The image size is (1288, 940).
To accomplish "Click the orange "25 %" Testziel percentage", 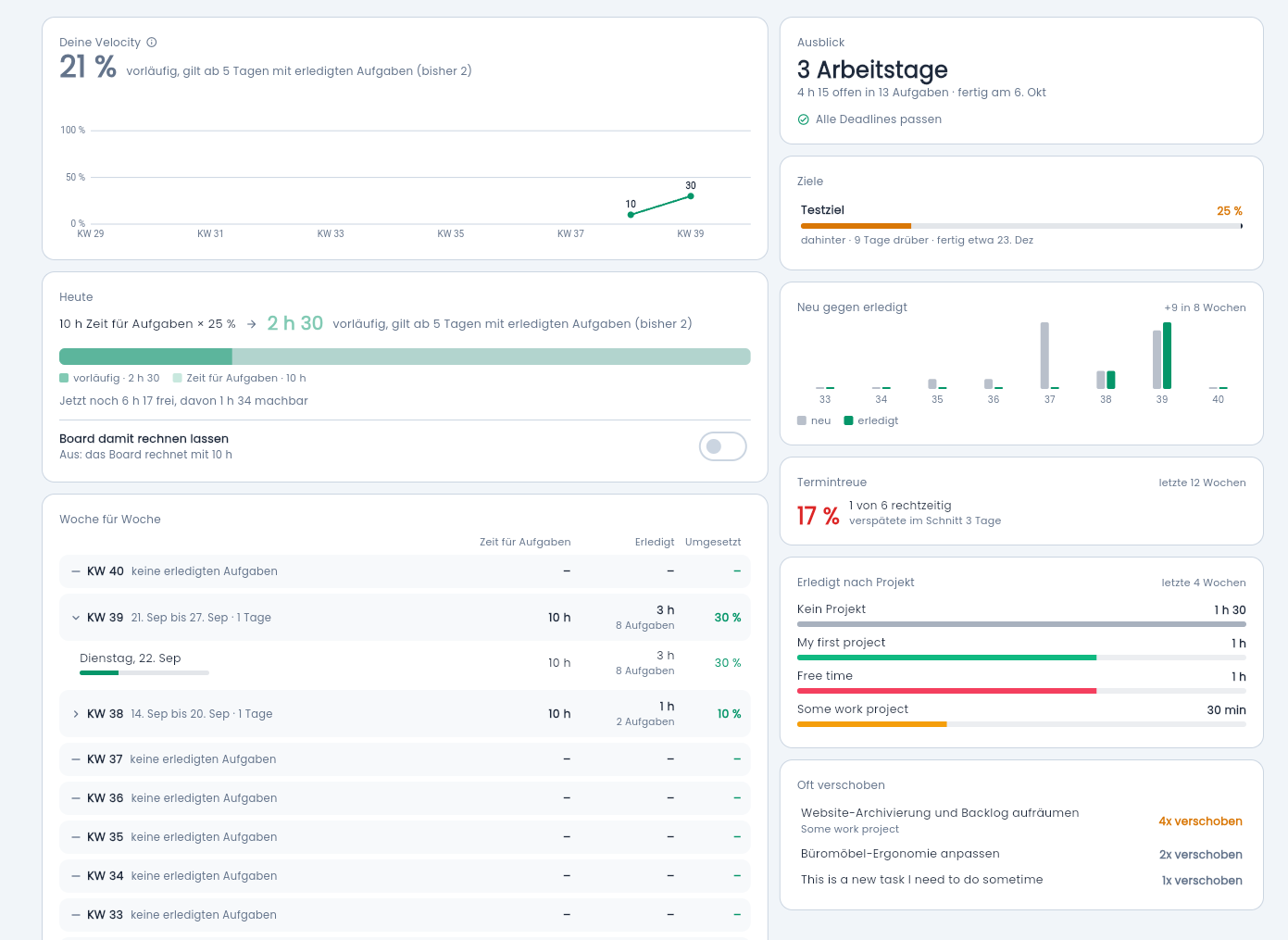I will tap(1230, 211).
